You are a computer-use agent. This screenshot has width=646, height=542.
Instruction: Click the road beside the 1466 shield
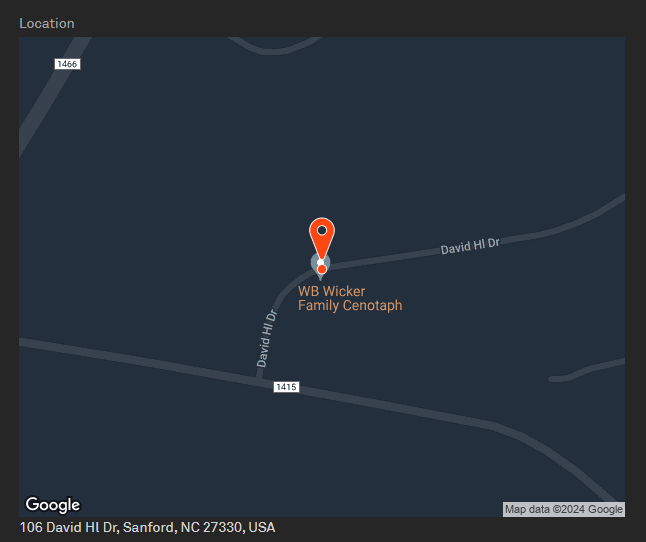pyautogui.click(x=49, y=97)
